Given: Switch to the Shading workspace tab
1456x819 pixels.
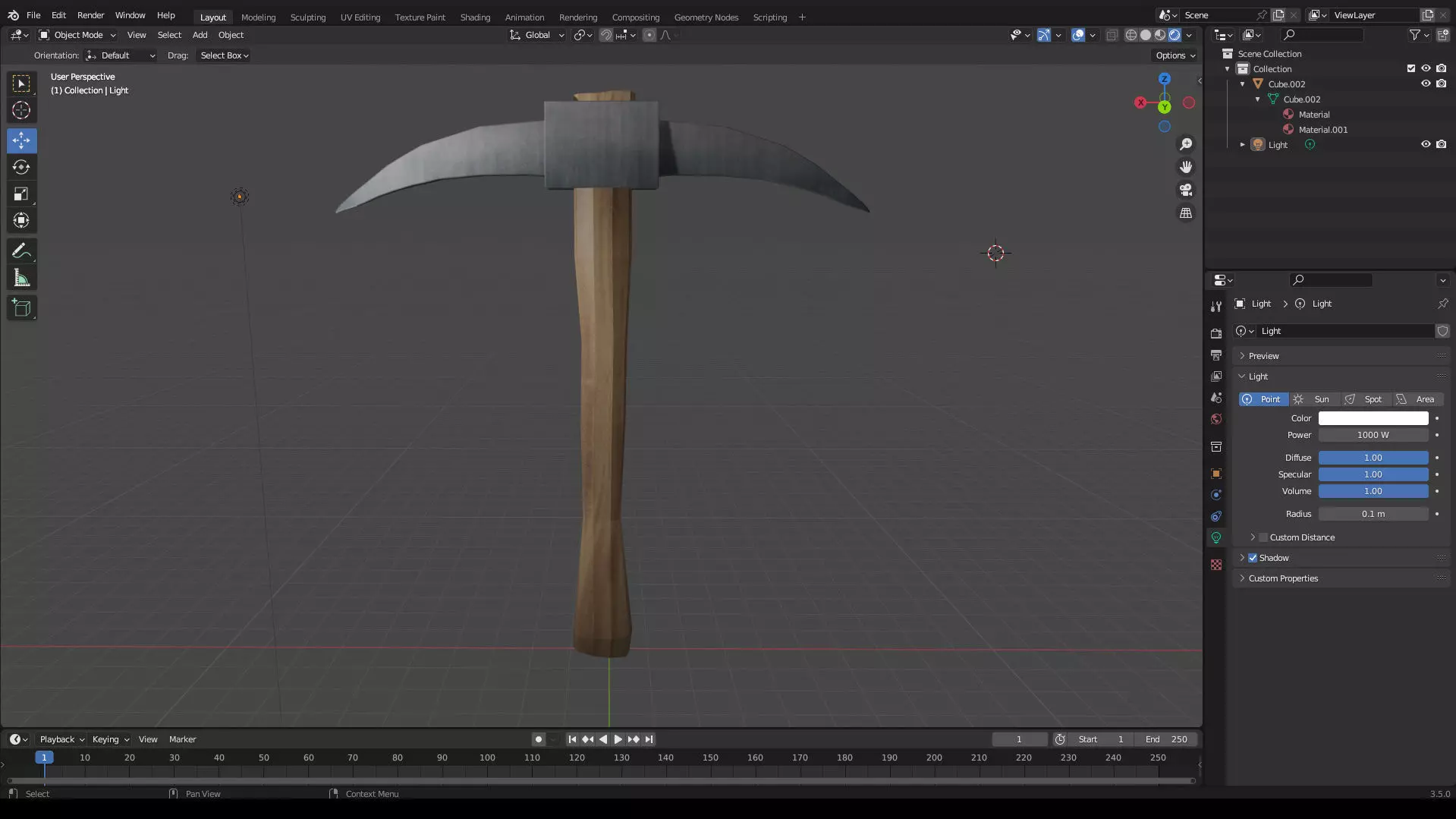Looking at the screenshot, I should 475,17.
